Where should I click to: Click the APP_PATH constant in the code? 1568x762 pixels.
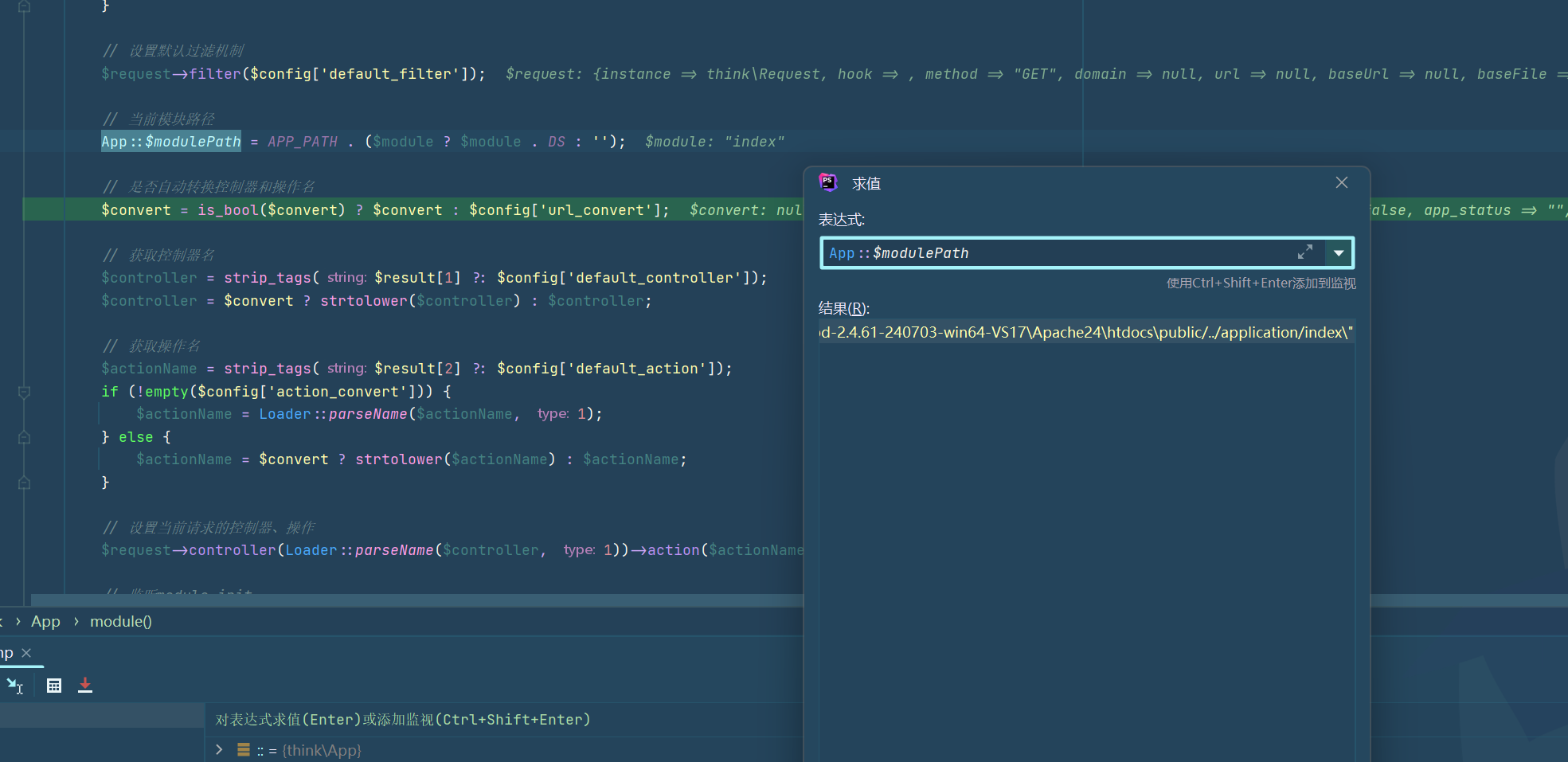[303, 141]
